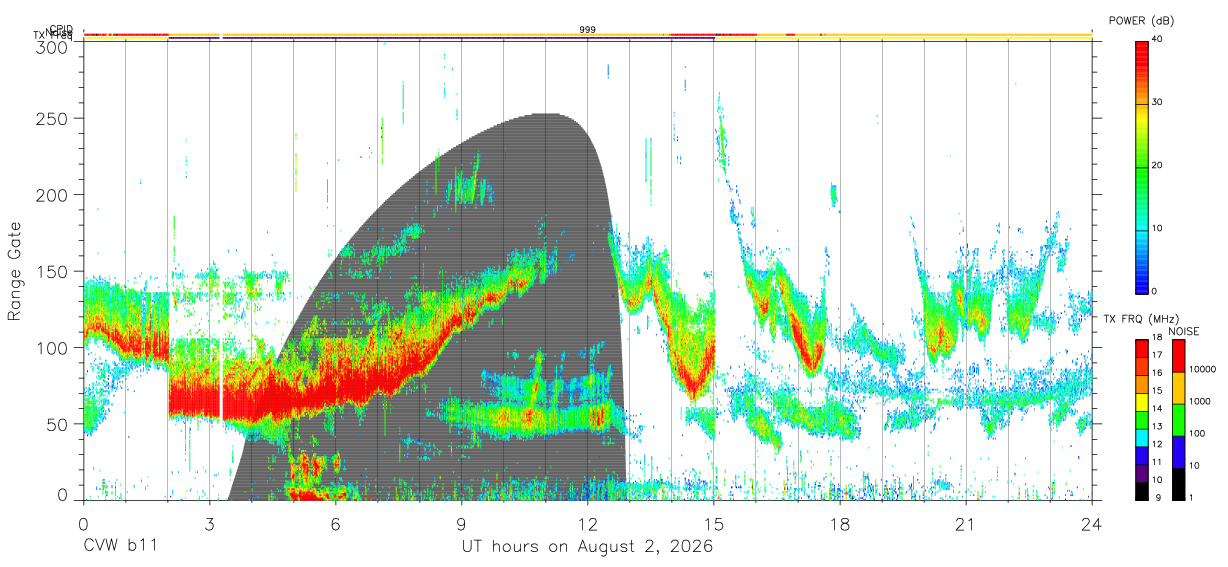Image resolution: width=1228 pixels, height=567 pixels.
Task: Click the 40 label on the power colorbar
Action: tap(1158, 40)
